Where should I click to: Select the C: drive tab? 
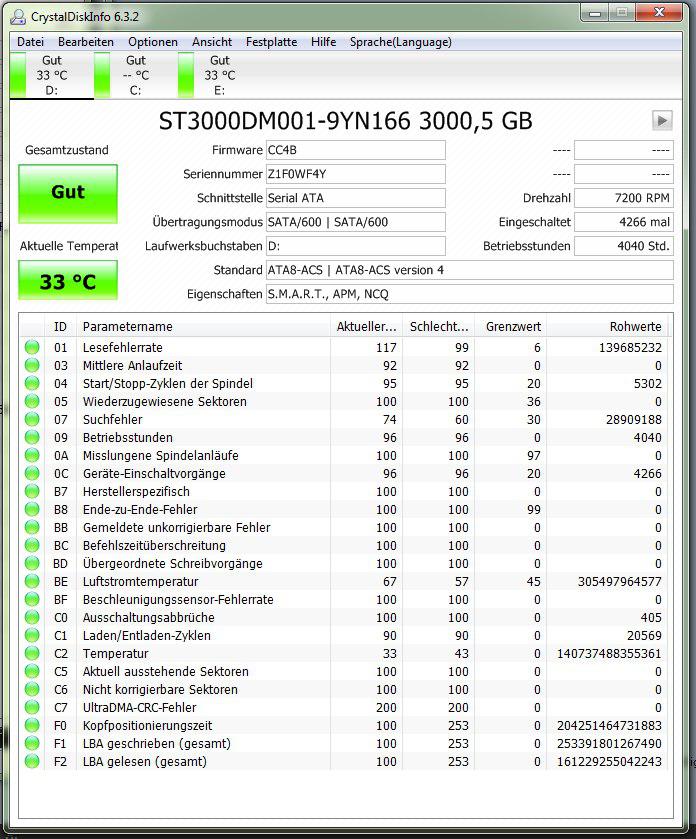(x=135, y=75)
